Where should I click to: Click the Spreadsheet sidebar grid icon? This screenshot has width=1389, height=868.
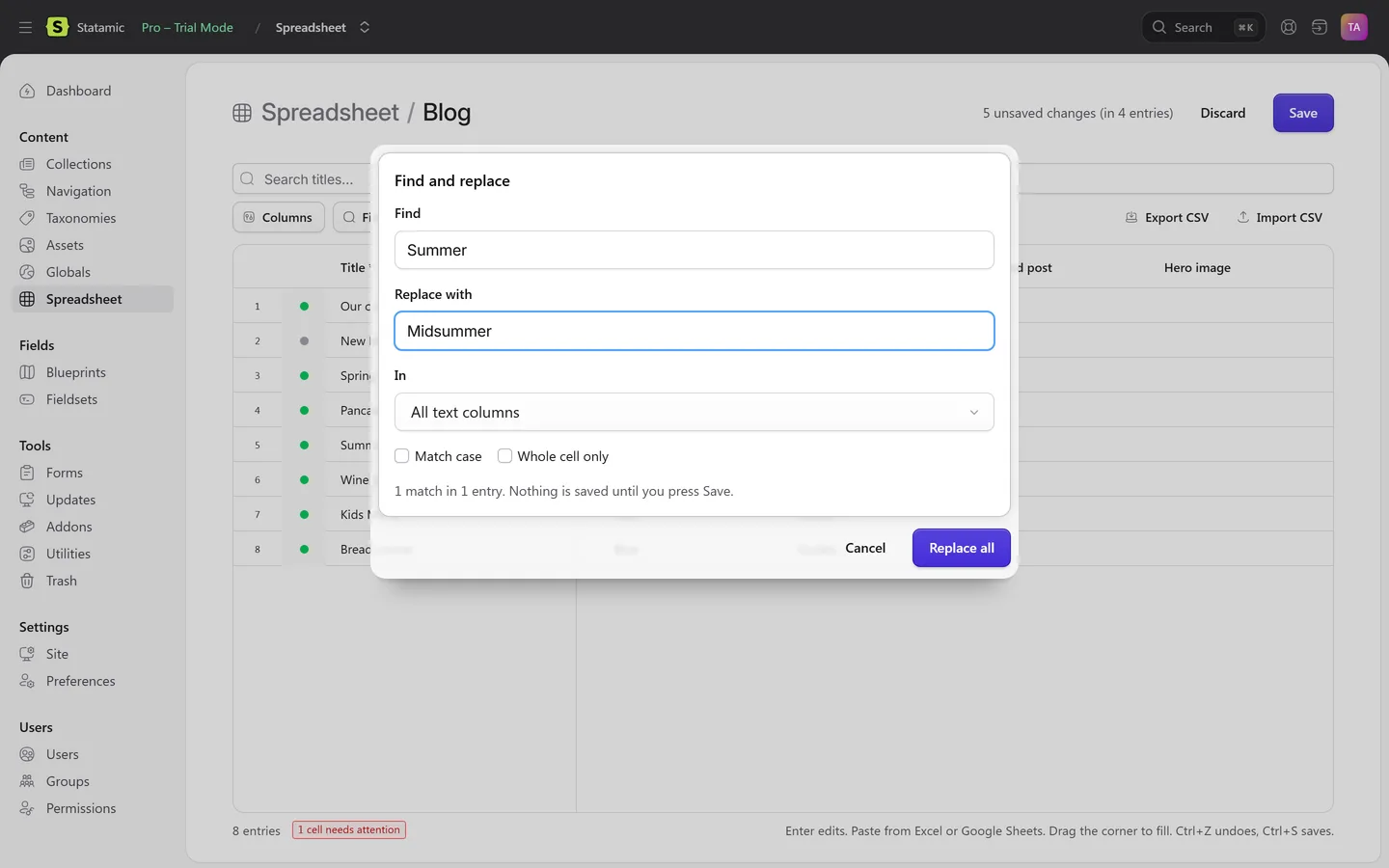27,299
